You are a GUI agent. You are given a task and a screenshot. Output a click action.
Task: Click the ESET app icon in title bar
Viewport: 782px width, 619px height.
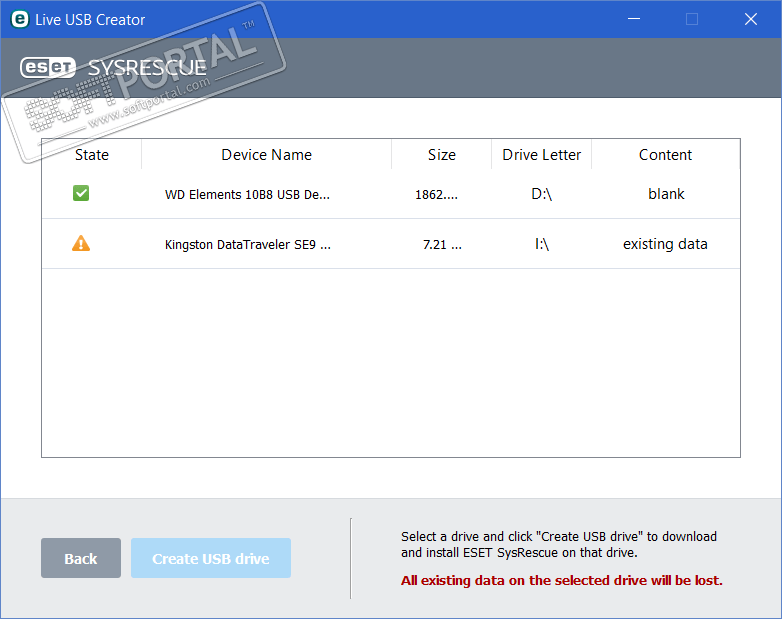[x=19, y=19]
